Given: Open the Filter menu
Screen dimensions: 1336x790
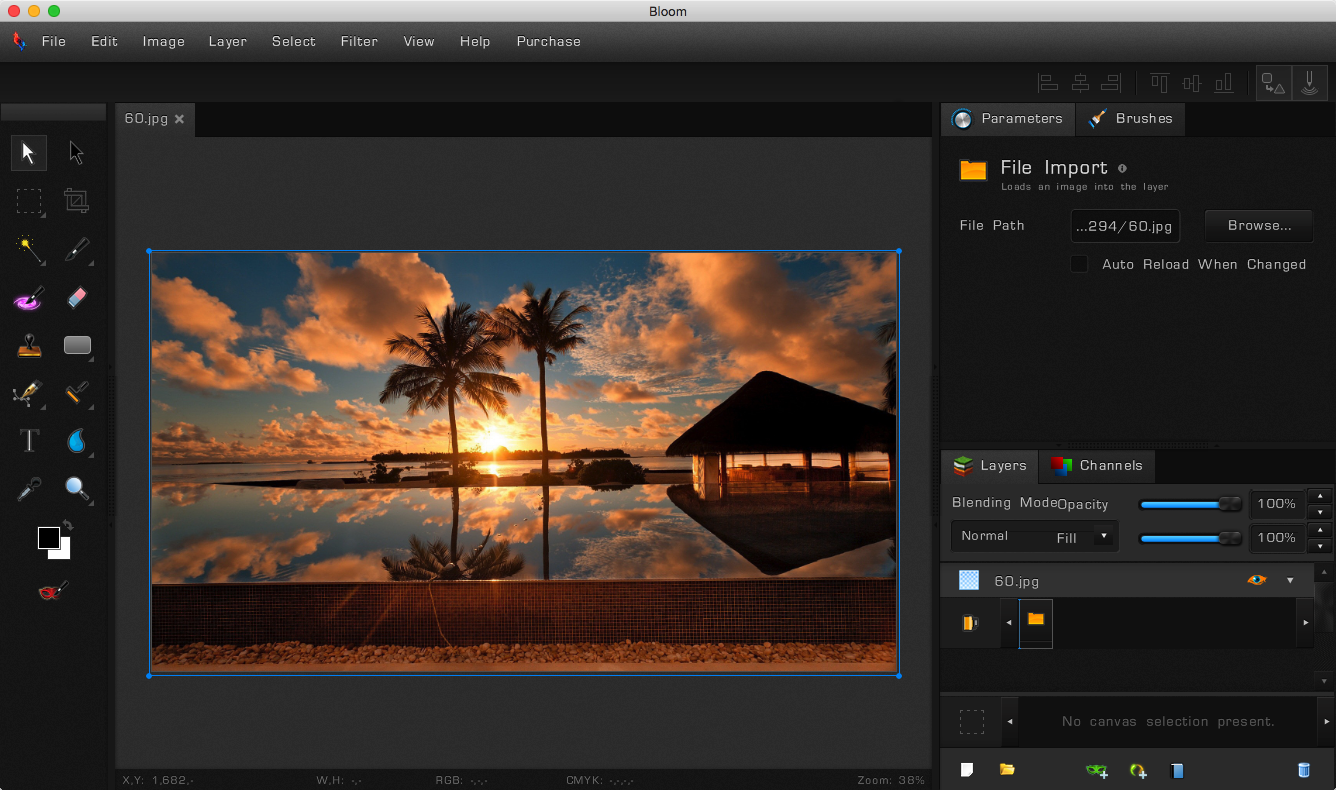Looking at the screenshot, I should [359, 41].
